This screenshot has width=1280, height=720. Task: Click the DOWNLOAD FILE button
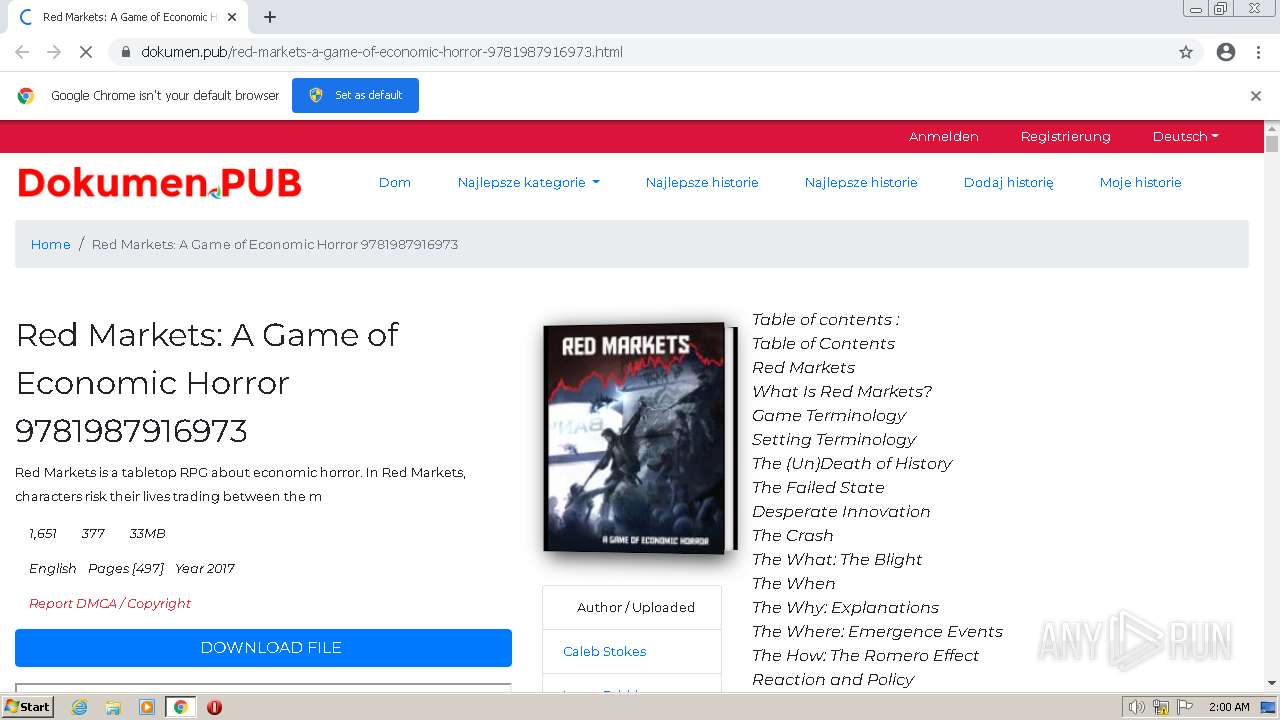click(x=263, y=648)
